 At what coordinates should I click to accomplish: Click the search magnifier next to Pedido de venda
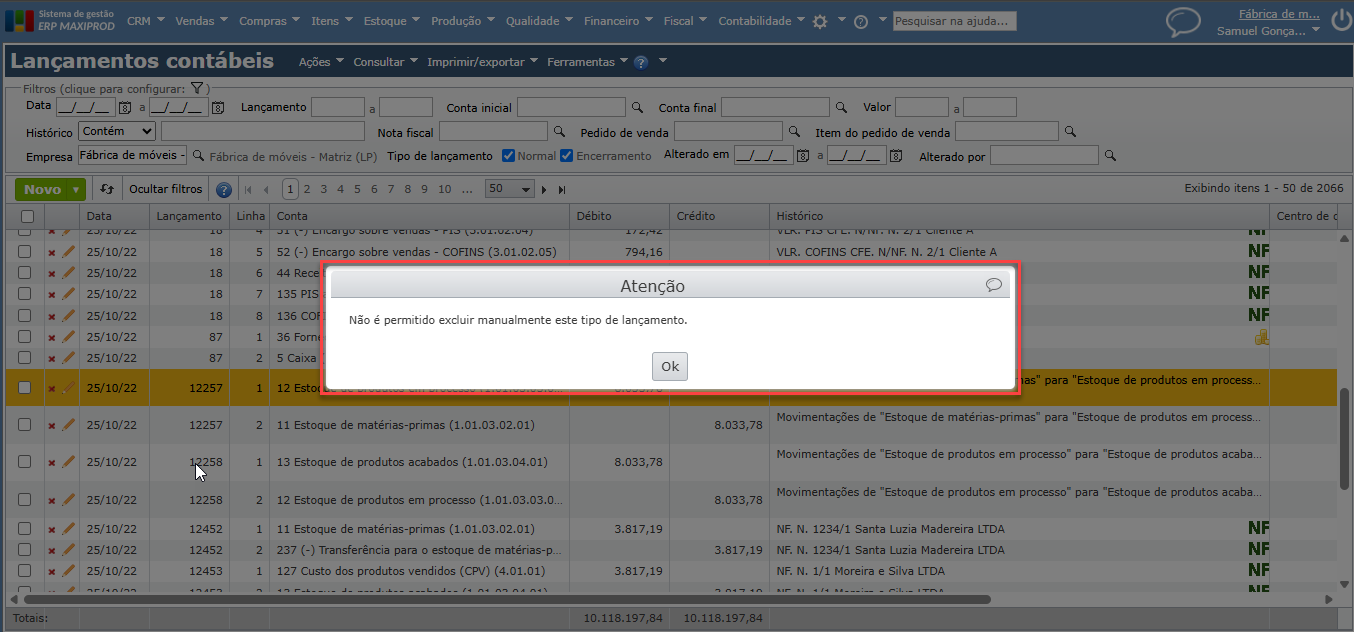pos(794,131)
